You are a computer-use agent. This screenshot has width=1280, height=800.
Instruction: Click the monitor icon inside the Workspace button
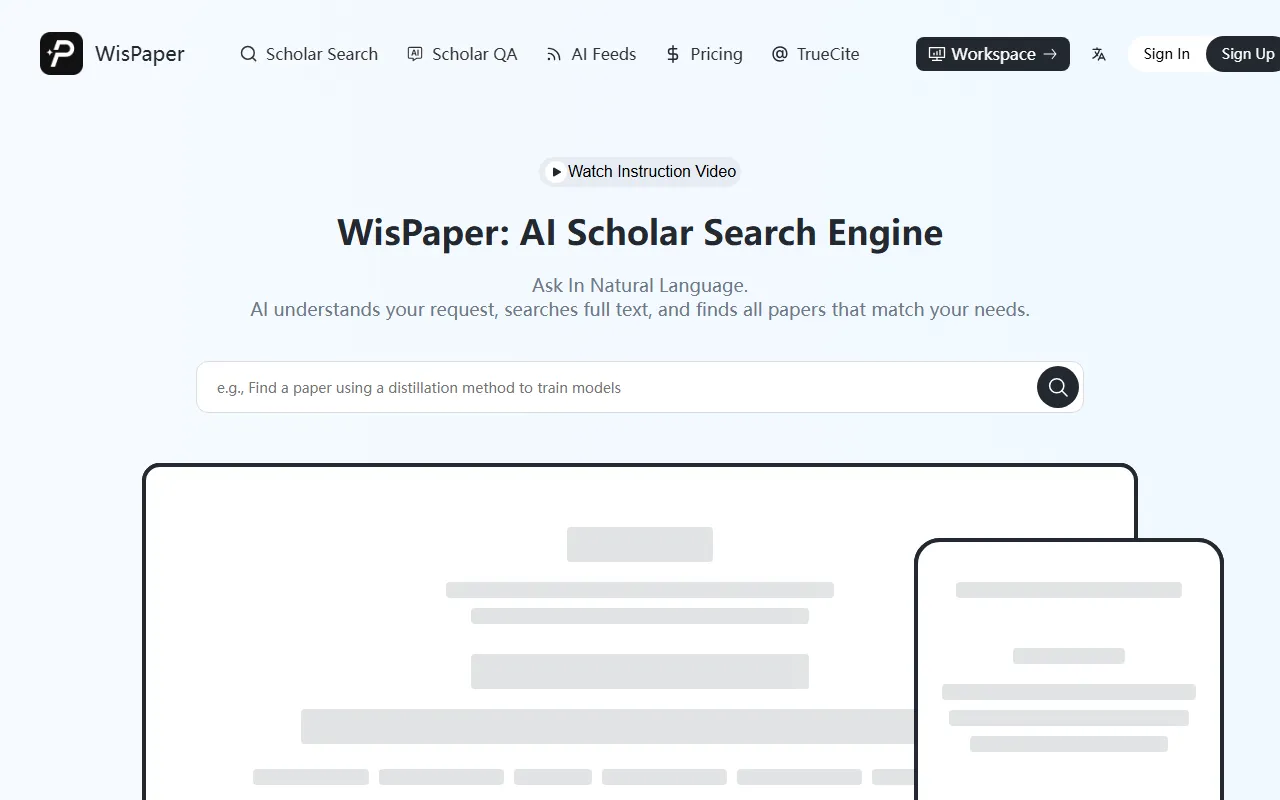(935, 54)
